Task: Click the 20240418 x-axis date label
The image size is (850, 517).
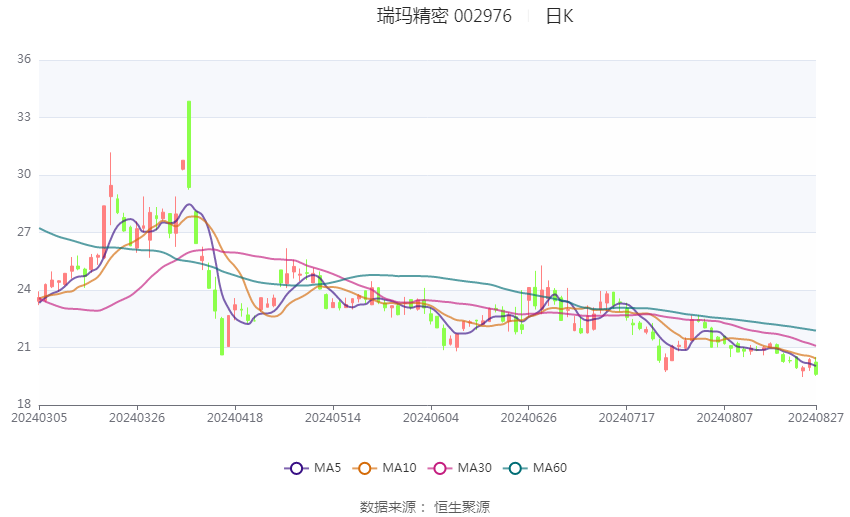Action: click(x=235, y=418)
